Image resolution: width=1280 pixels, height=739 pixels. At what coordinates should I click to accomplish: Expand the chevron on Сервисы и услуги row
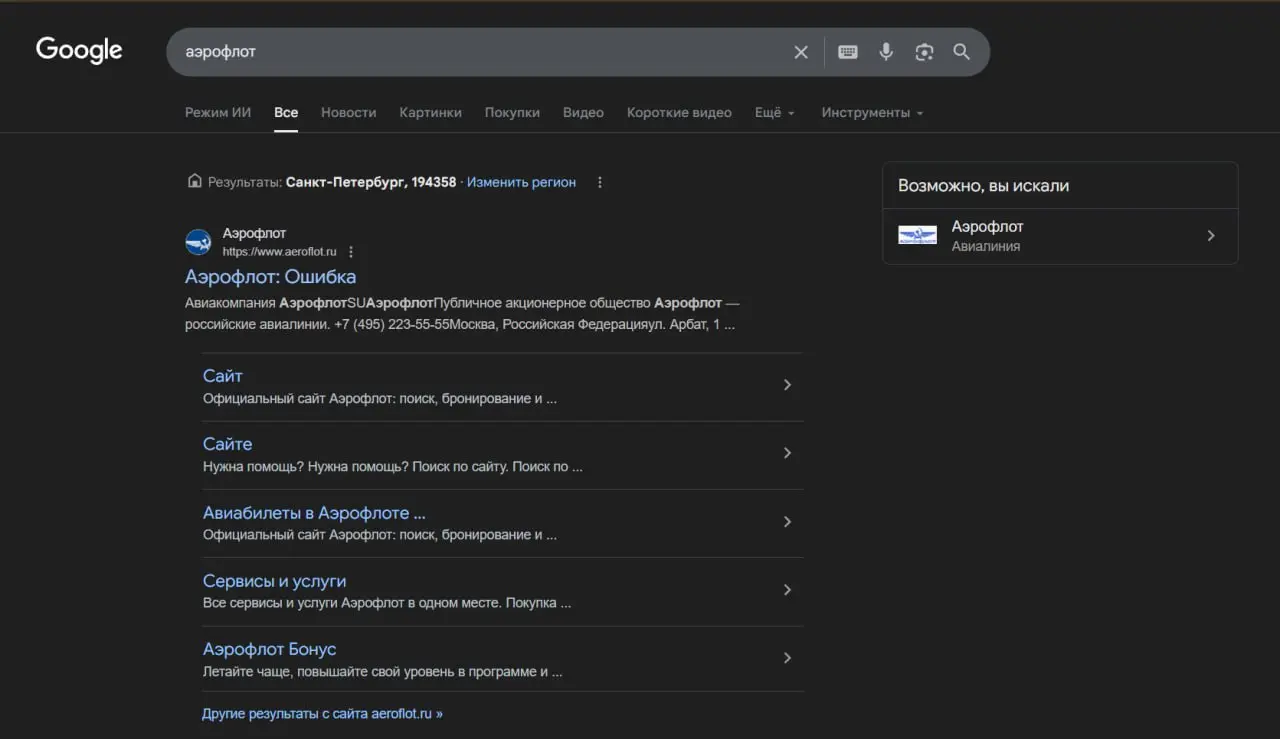[x=787, y=590]
